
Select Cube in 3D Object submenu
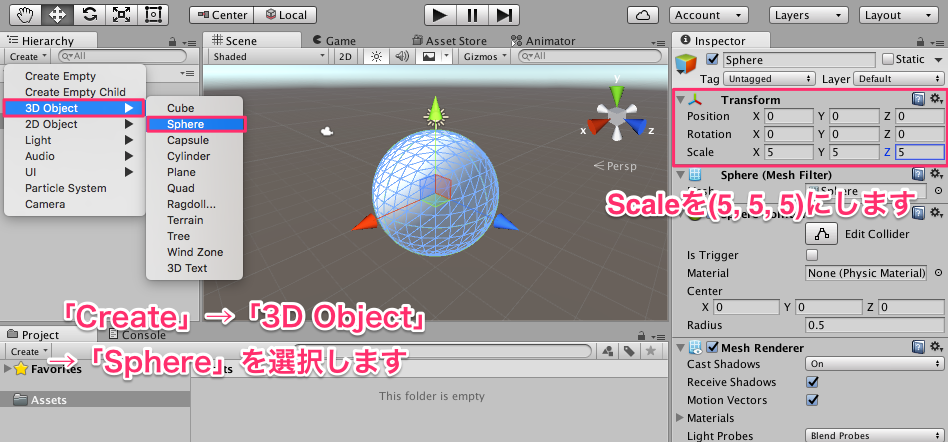[194, 108]
